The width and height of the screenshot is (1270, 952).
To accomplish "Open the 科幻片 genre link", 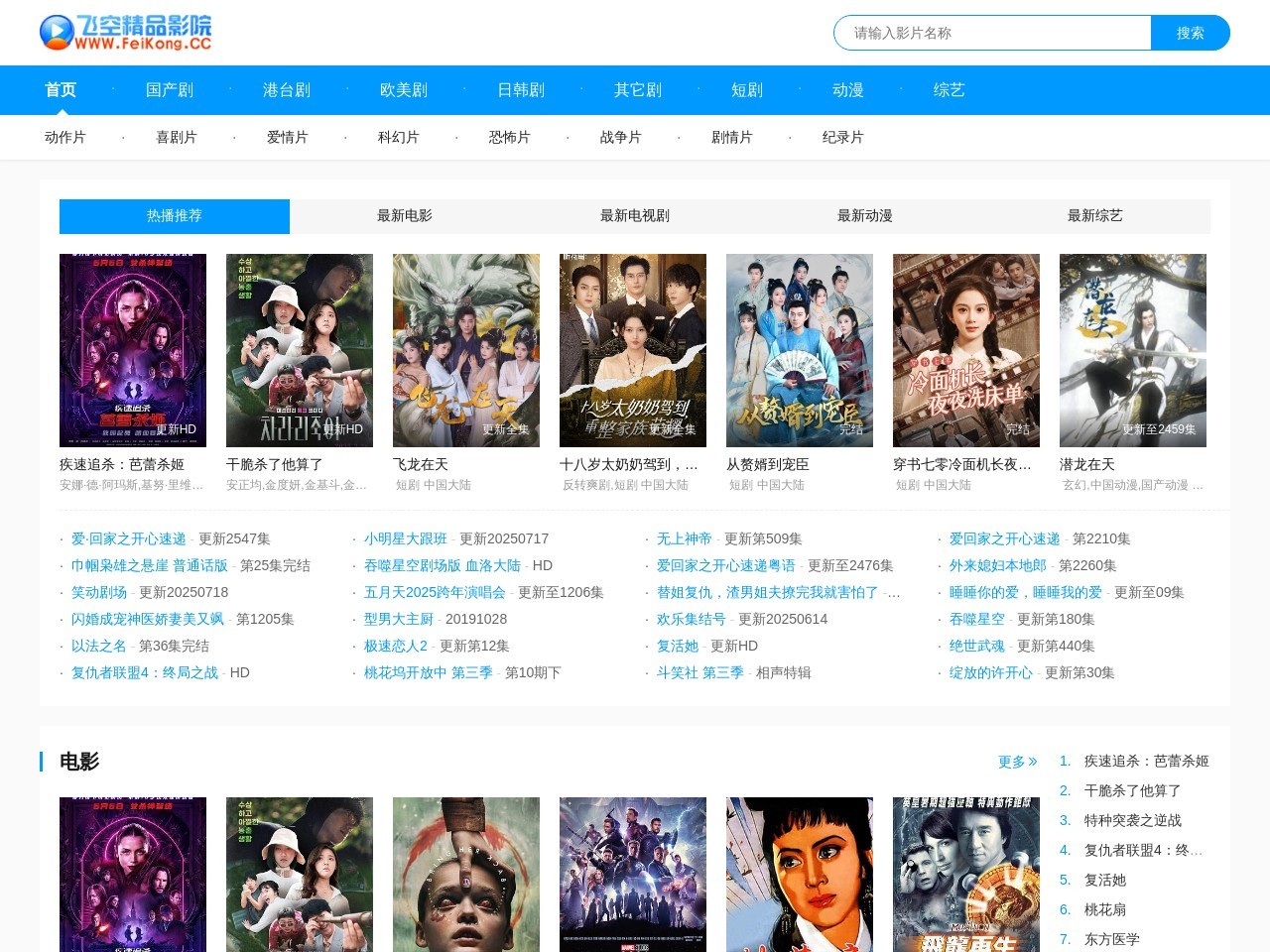I will (398, 138).
